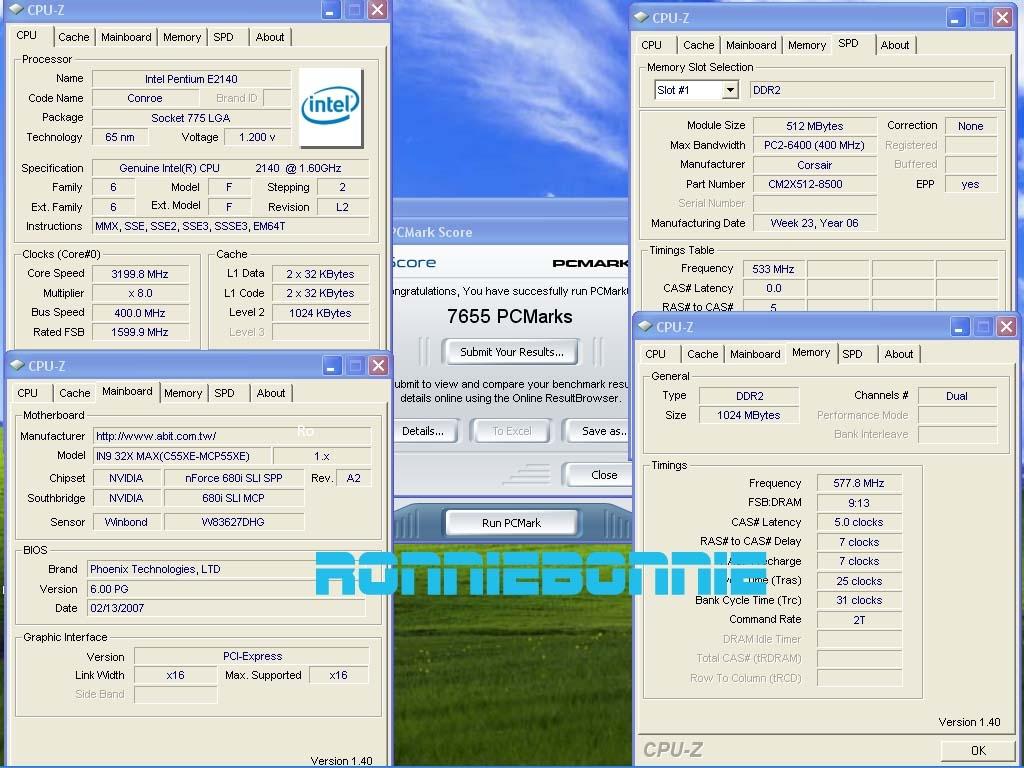Click CPU-Z title icon of Memory window
The height and width of the screenshot is (768, 1024).
point(645,327)
